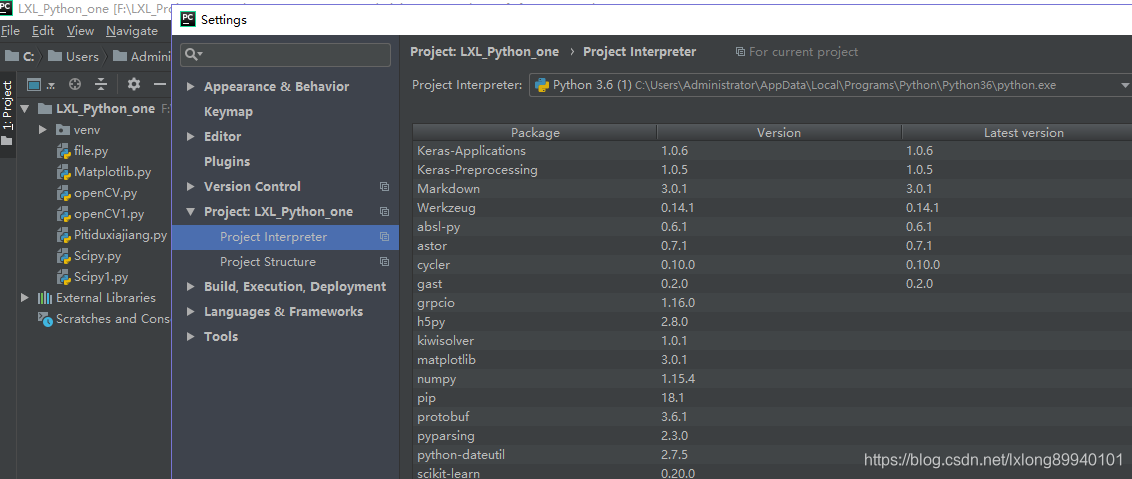
Task: Expand the Editor settings section
Action: pos(191,137)
